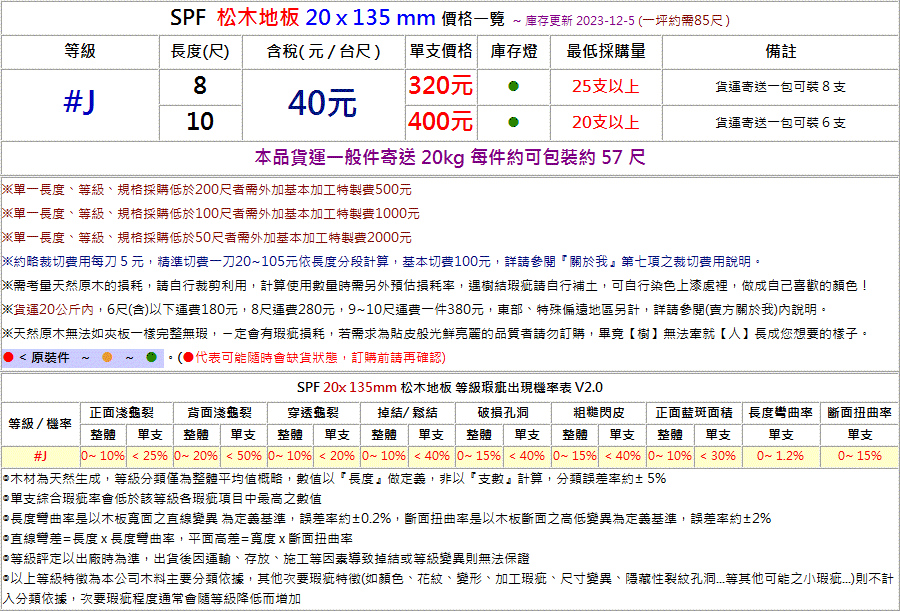Click the 25支以上 minimum order cell
The image size is (900, 611).
(606, 87)
